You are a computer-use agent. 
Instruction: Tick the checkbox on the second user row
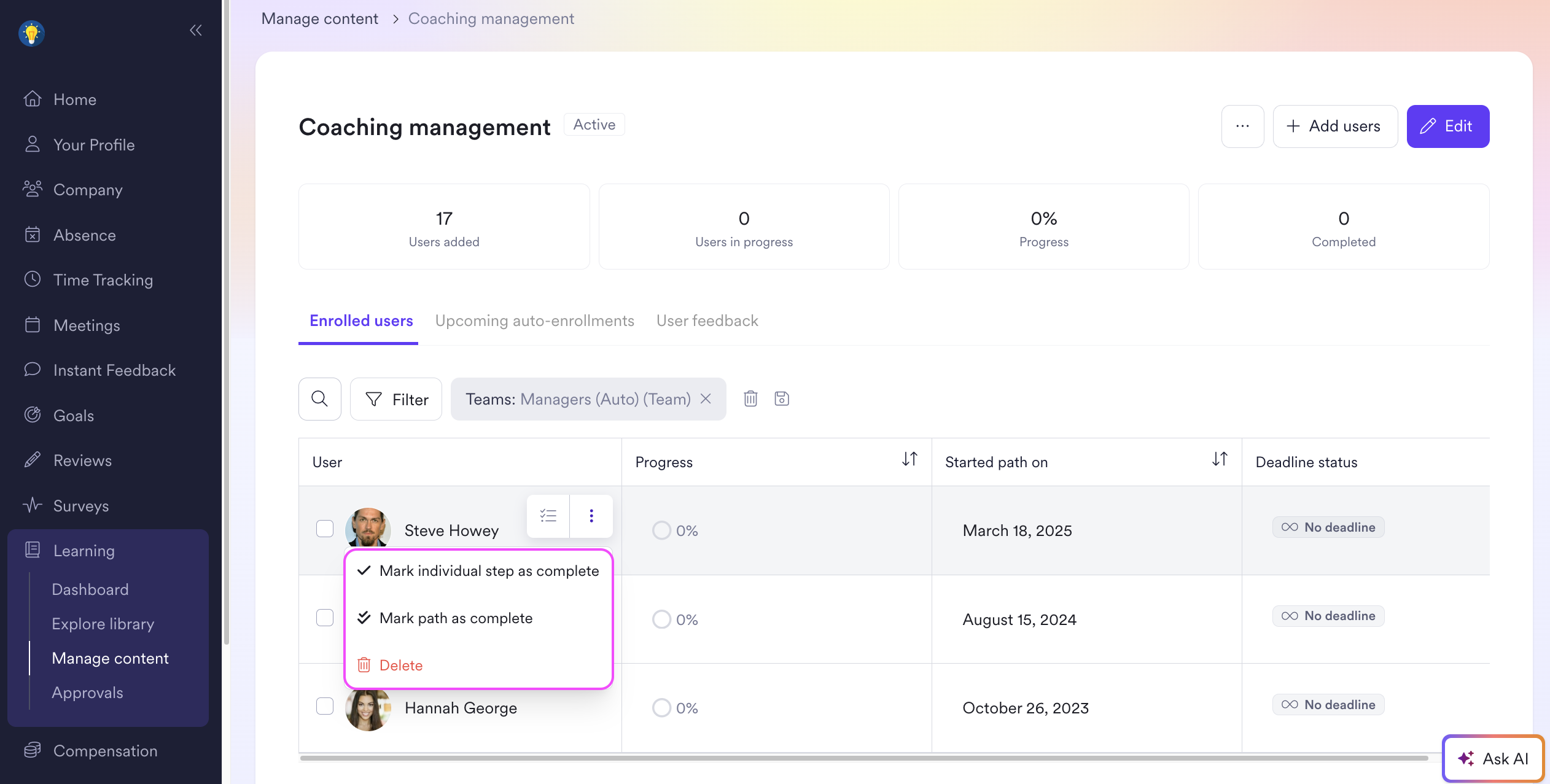[x=325, y=618]
